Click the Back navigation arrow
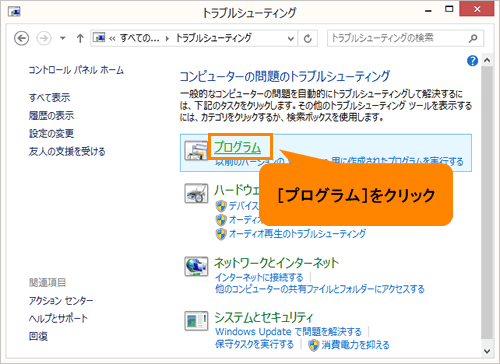The height and width of the screenshot is (364, 500). click(x=21, y=39)
